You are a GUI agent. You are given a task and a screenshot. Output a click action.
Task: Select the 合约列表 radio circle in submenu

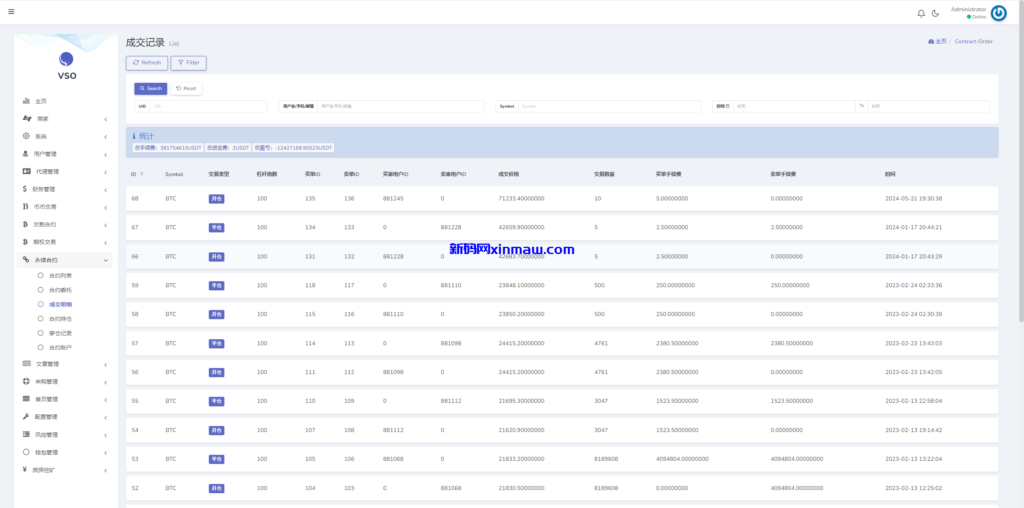(x=41, y=275)
